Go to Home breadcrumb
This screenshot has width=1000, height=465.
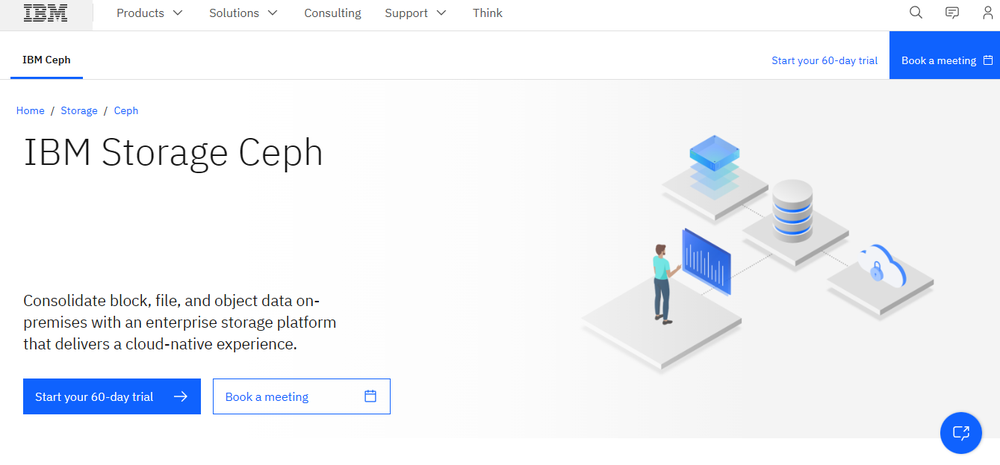point(30,110)
